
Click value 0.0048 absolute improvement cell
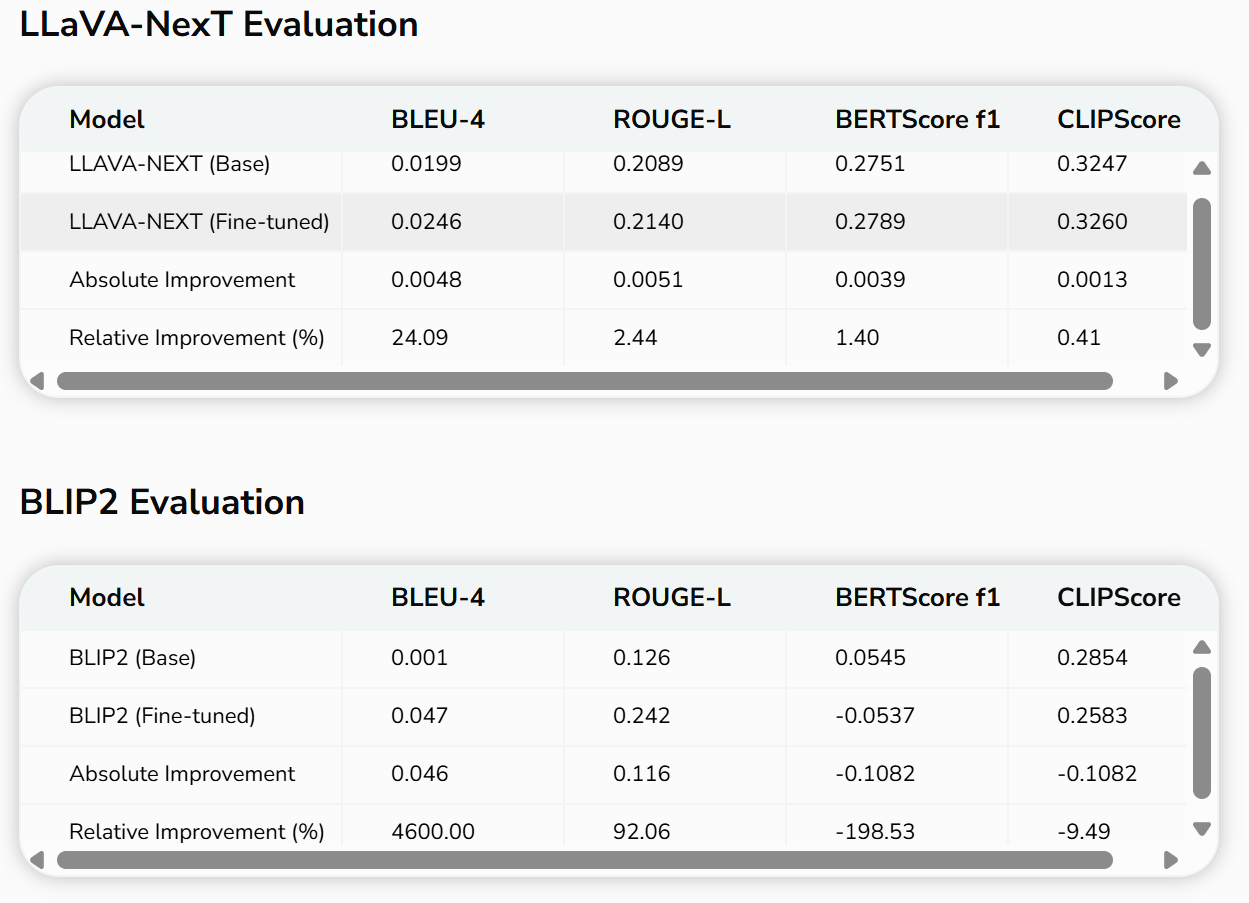(426, 280)
